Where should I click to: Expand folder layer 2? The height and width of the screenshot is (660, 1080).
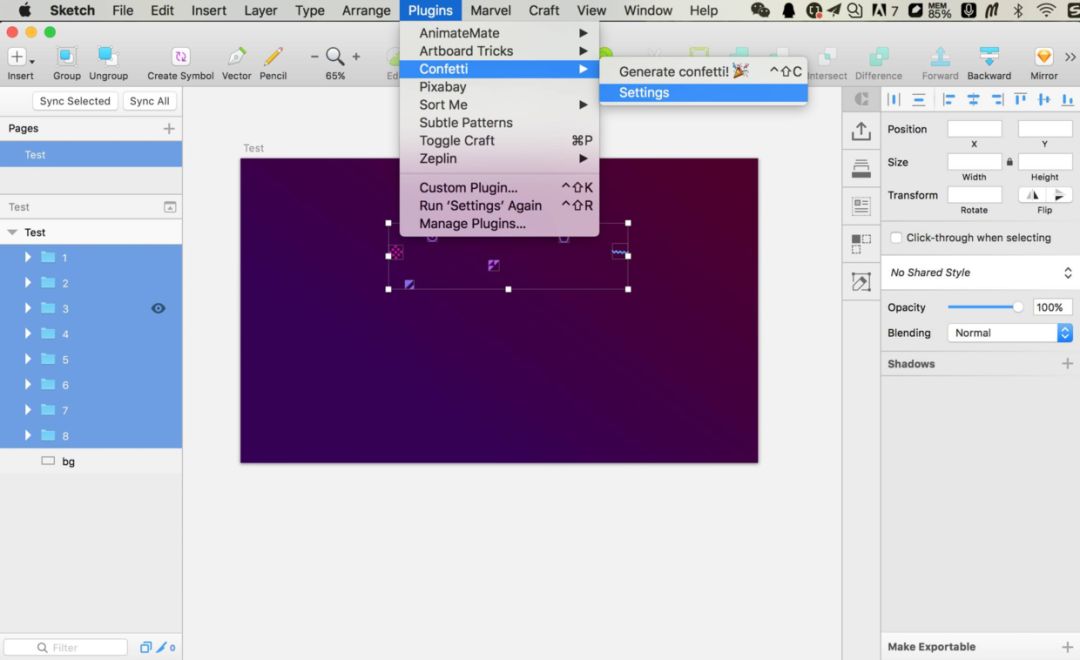coord(28,283)
